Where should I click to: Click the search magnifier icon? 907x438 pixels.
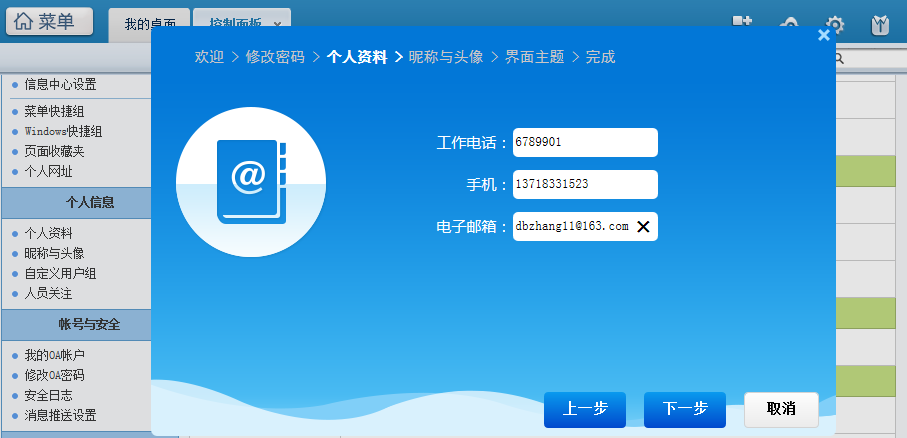(x=839, y=59)
